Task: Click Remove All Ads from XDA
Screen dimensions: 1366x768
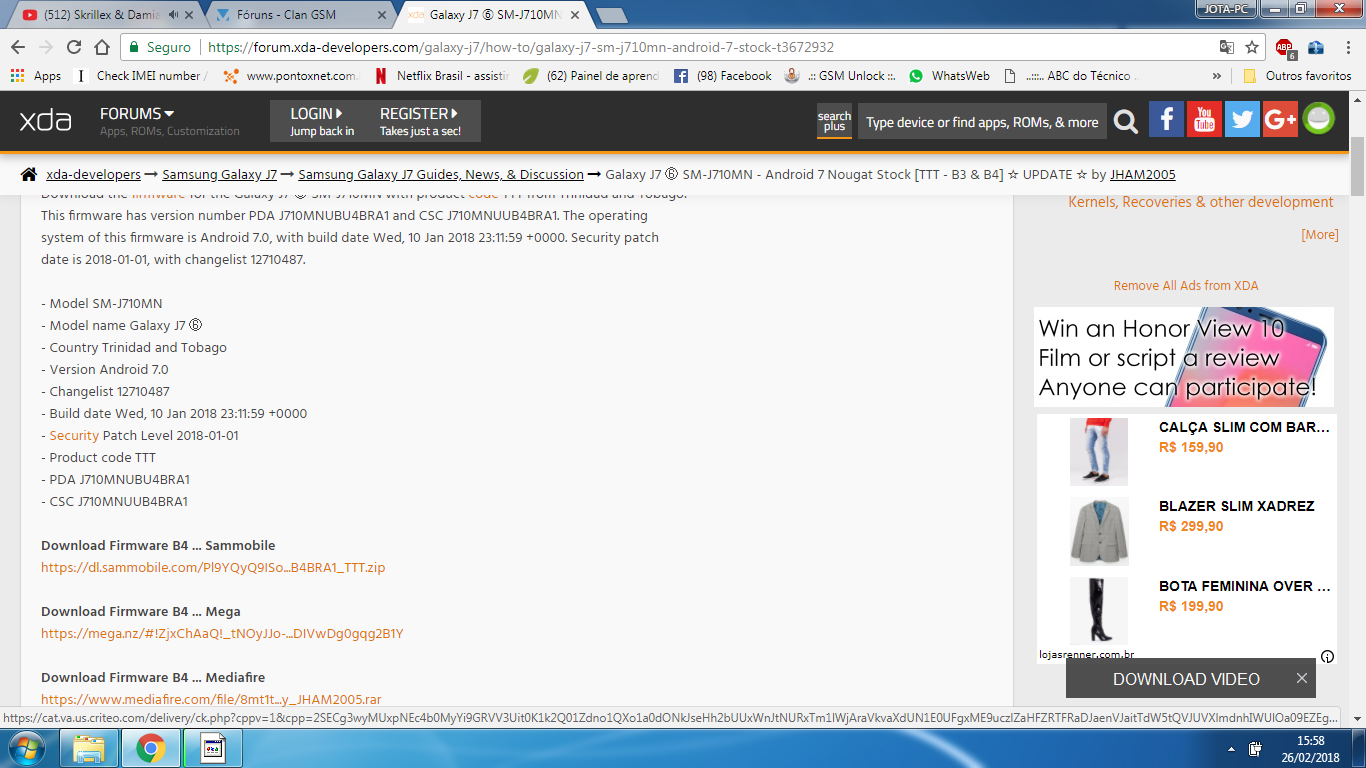Action: coord(1186,286)
